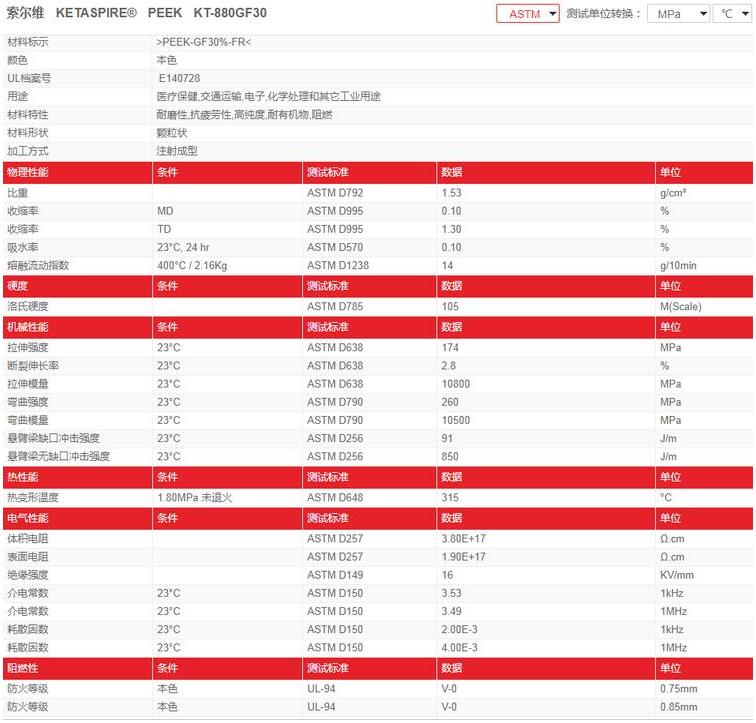This screenshot has height=723, width=756.
Task: Open the ASTM test standard dropdown
Action: coord(527,14)
